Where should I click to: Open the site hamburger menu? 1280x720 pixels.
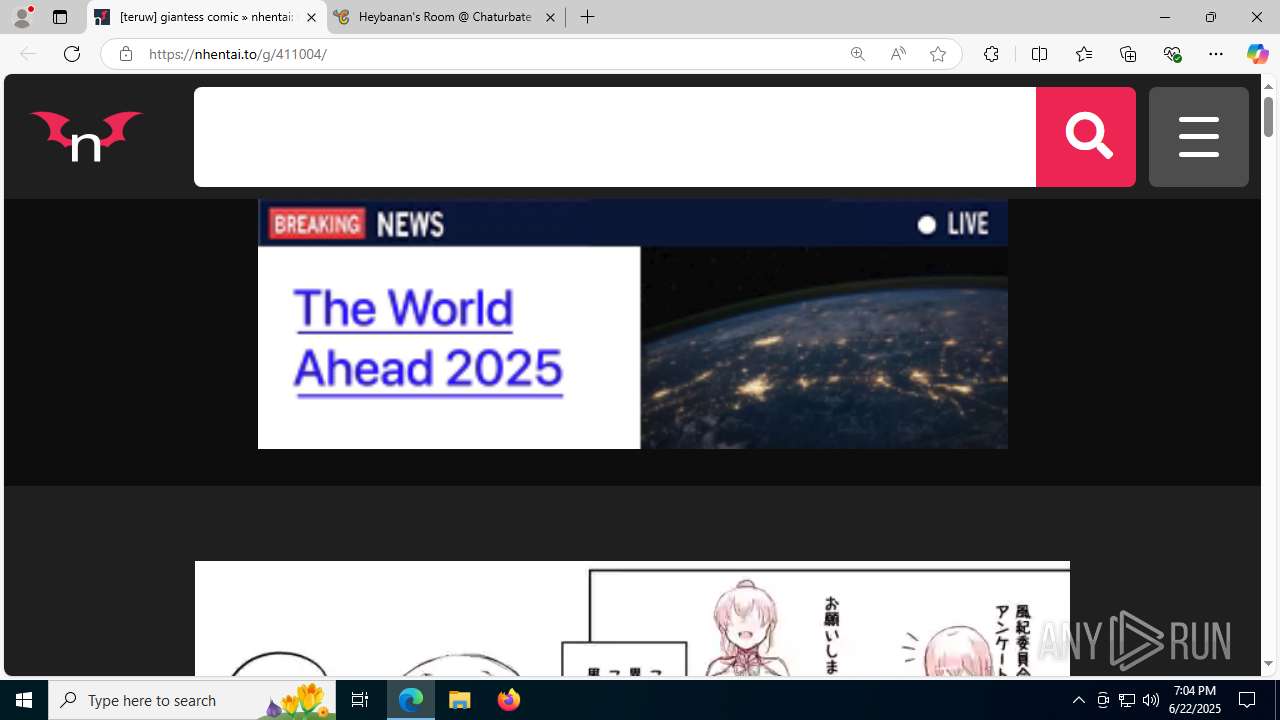[1198, 137]
